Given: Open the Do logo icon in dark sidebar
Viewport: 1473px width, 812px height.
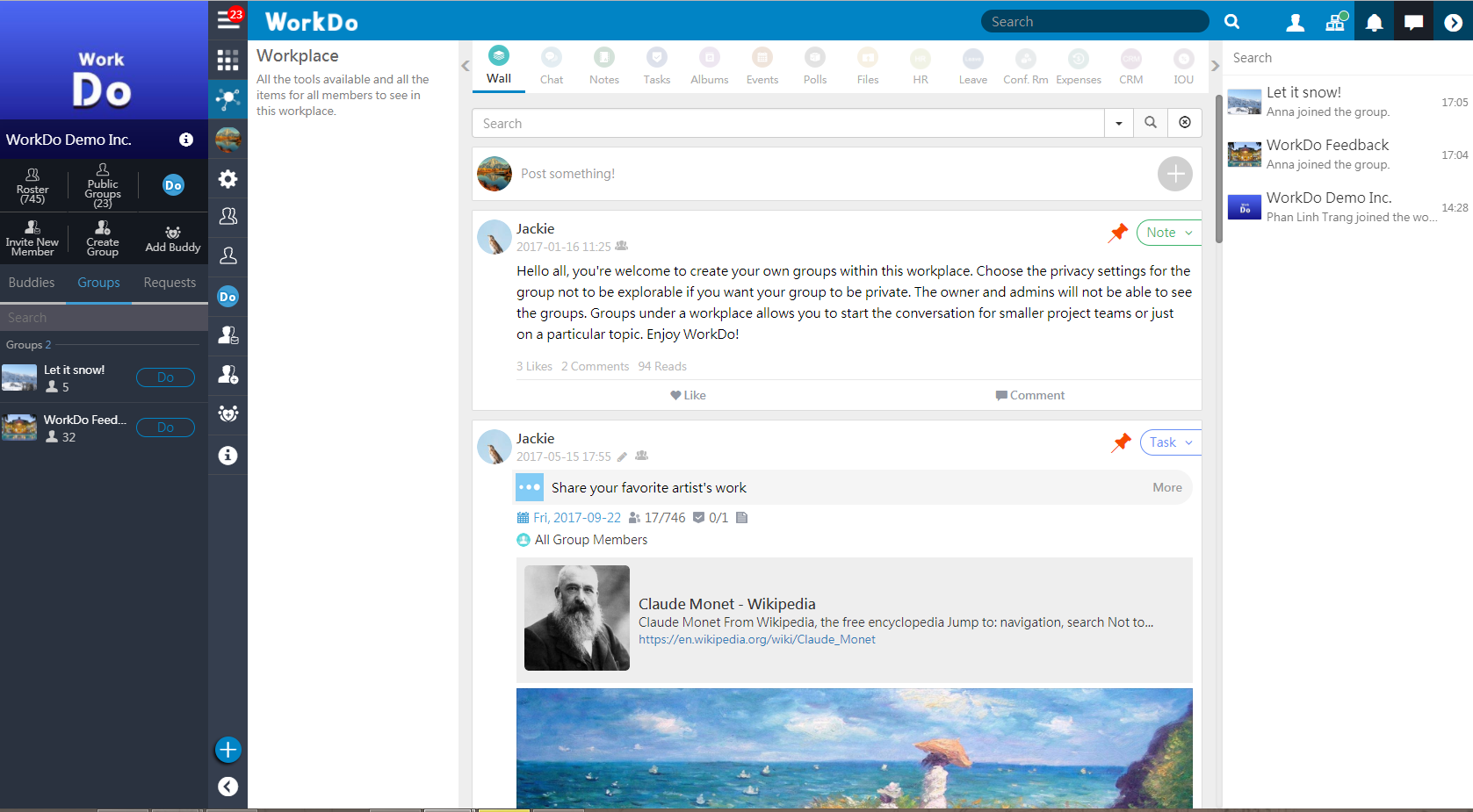Looking at the screenshot, I should (x=228, y=297).
